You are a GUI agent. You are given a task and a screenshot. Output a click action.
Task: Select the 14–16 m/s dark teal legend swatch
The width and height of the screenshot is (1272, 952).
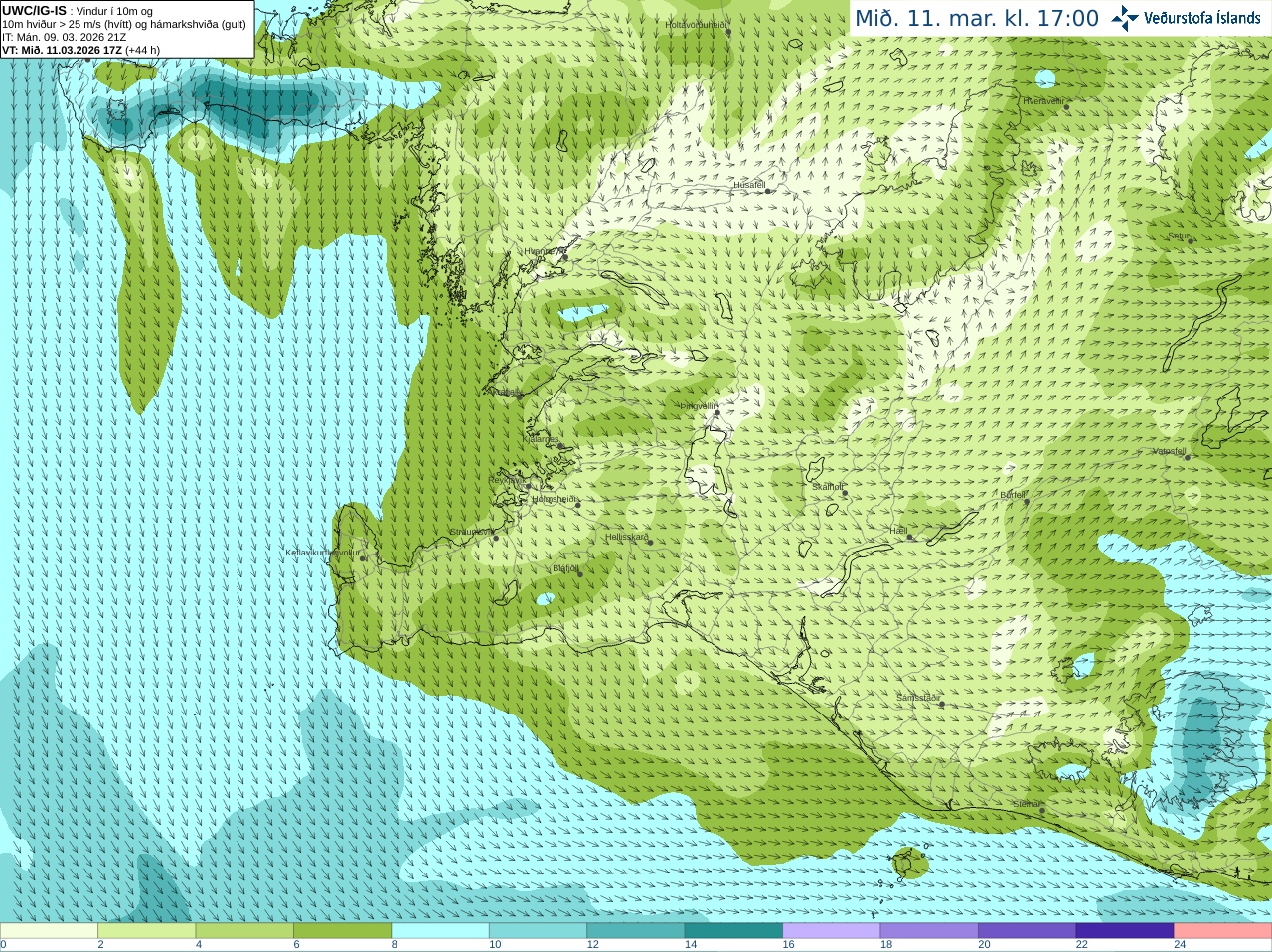tap(733, 931)
